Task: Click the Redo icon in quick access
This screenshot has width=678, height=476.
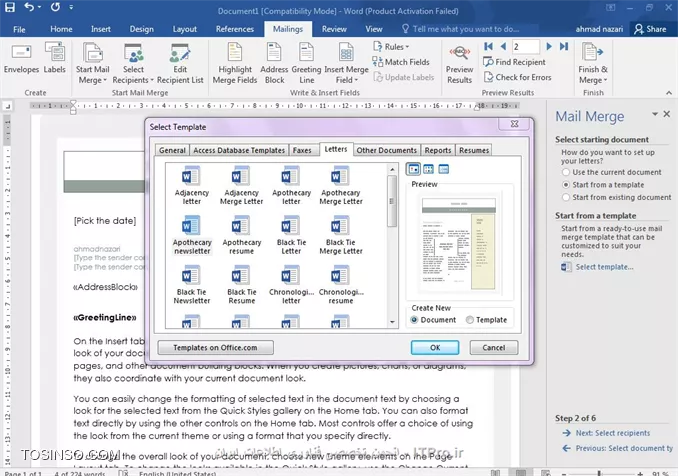Action: pyautogui.click(x=55, y=7)
